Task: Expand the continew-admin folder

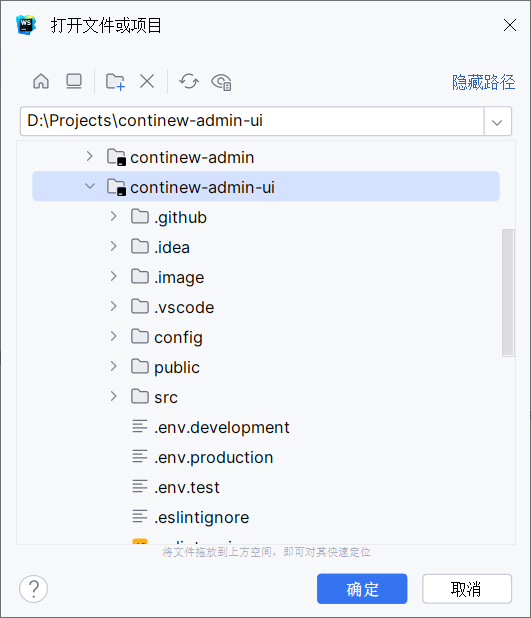Action: point(89,156)
